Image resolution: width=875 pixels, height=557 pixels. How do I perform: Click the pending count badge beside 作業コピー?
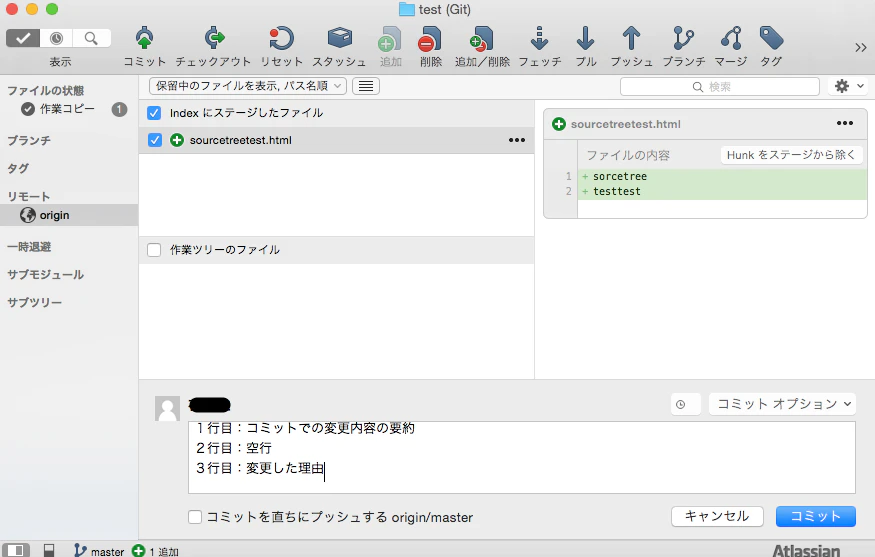point(119,109)
